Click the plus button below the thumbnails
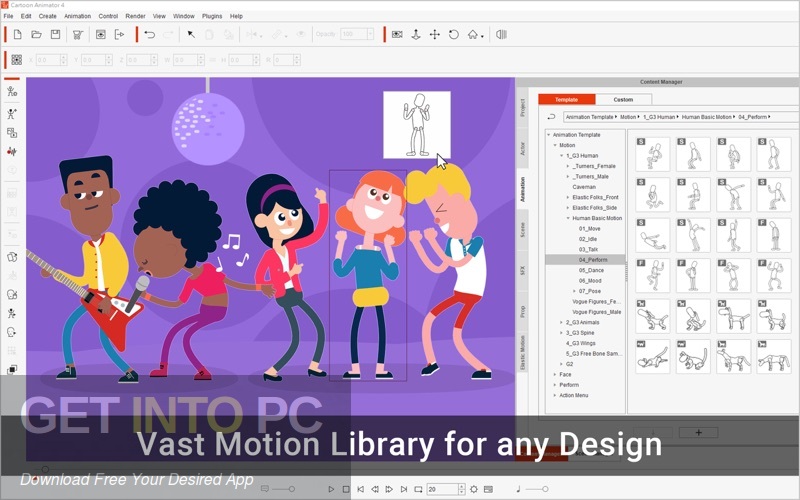Image resolution: width=800 pixels, height=500 pixels. click(698, 433)
